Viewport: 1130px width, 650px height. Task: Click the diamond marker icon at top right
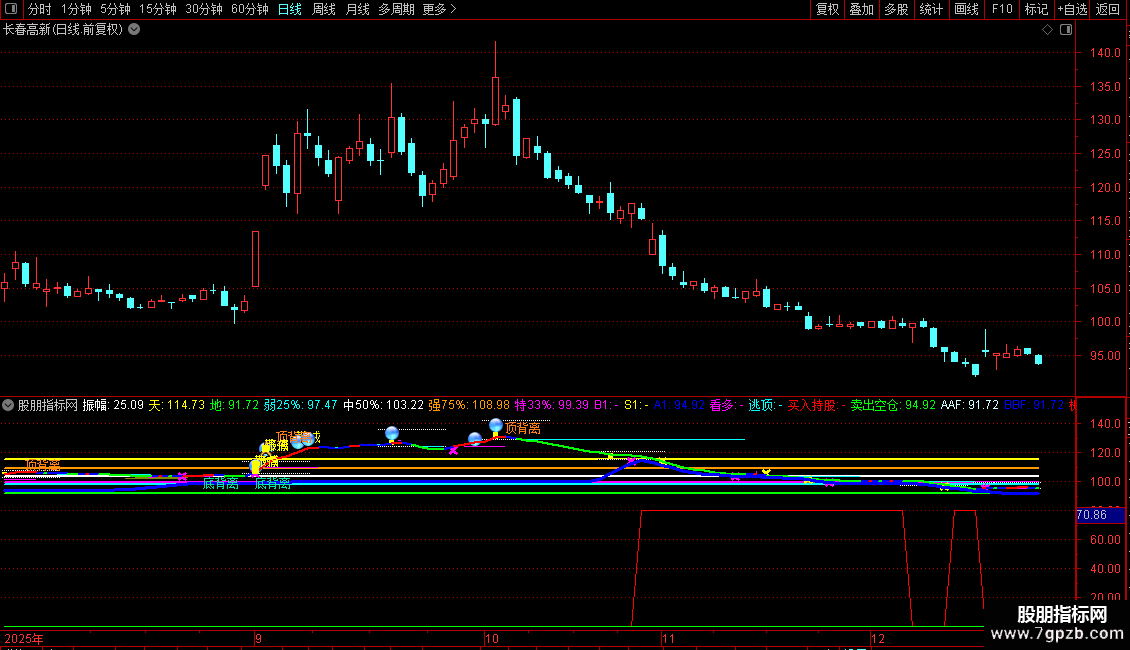tap(1047, 29)
